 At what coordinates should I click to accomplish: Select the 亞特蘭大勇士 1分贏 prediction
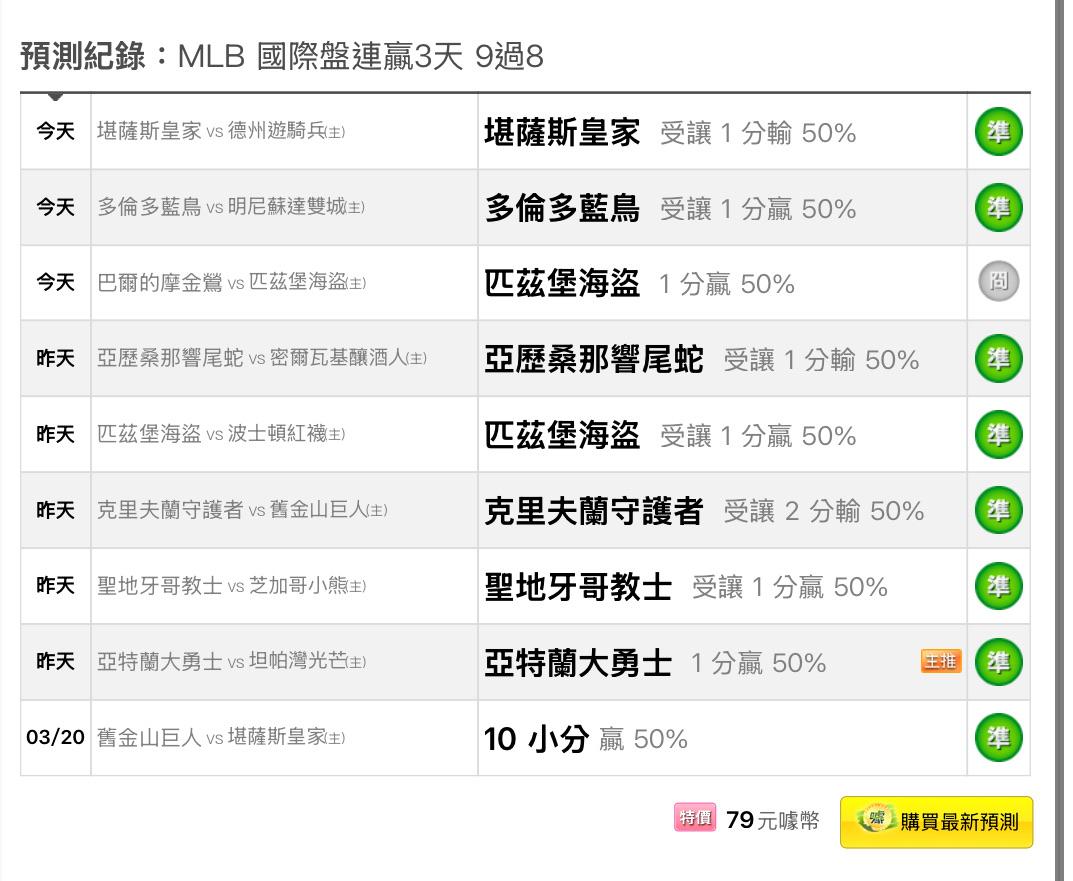pos(655,662)
